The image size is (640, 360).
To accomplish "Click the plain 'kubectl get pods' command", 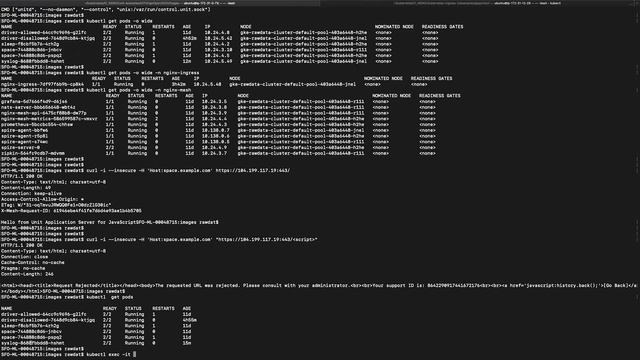I will 110,297.
